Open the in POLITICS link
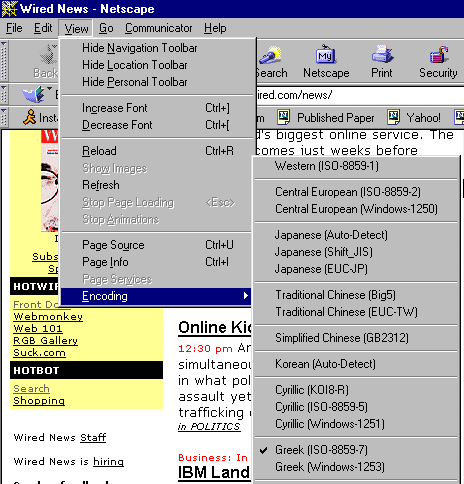The height and width of the screenshot is (484, 464). coord(209,427)
